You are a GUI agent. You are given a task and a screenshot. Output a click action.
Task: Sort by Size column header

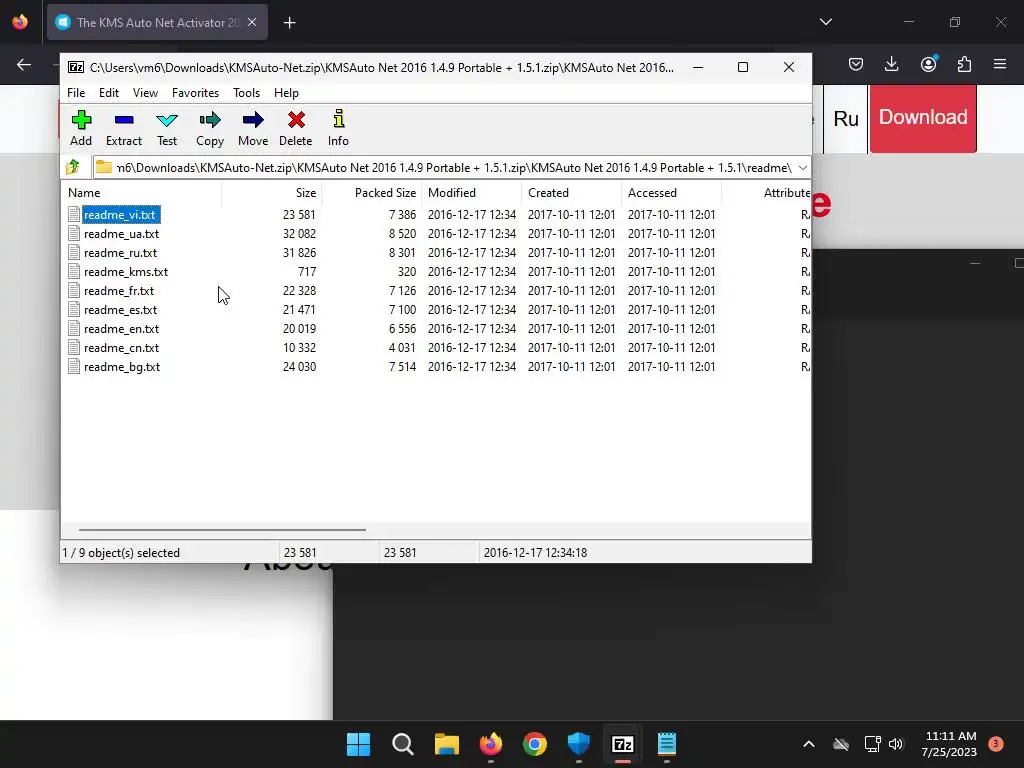pos(272,193)
